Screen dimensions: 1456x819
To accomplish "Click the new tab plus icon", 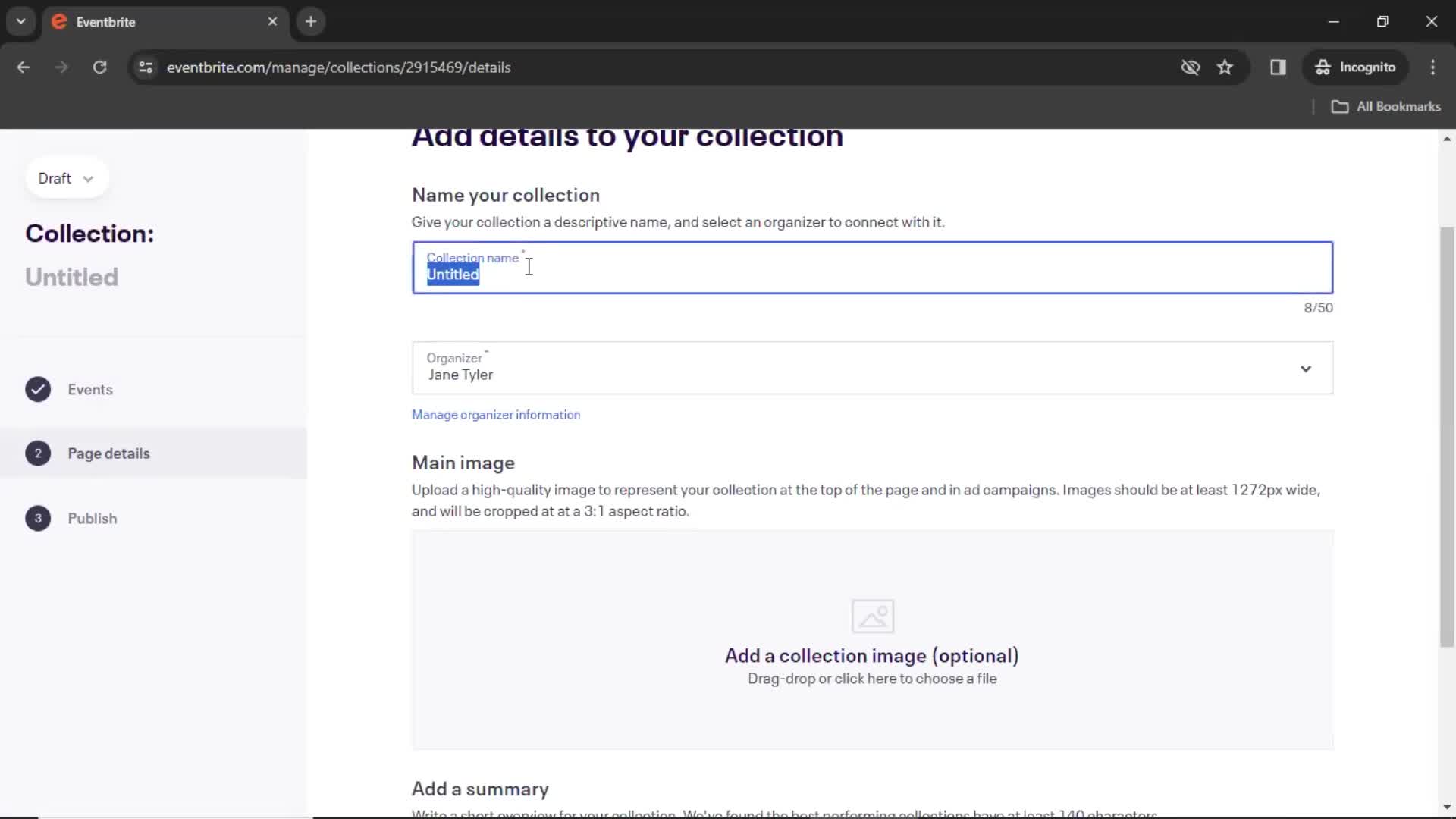I will pyautogui.click(x=311, y=22).
